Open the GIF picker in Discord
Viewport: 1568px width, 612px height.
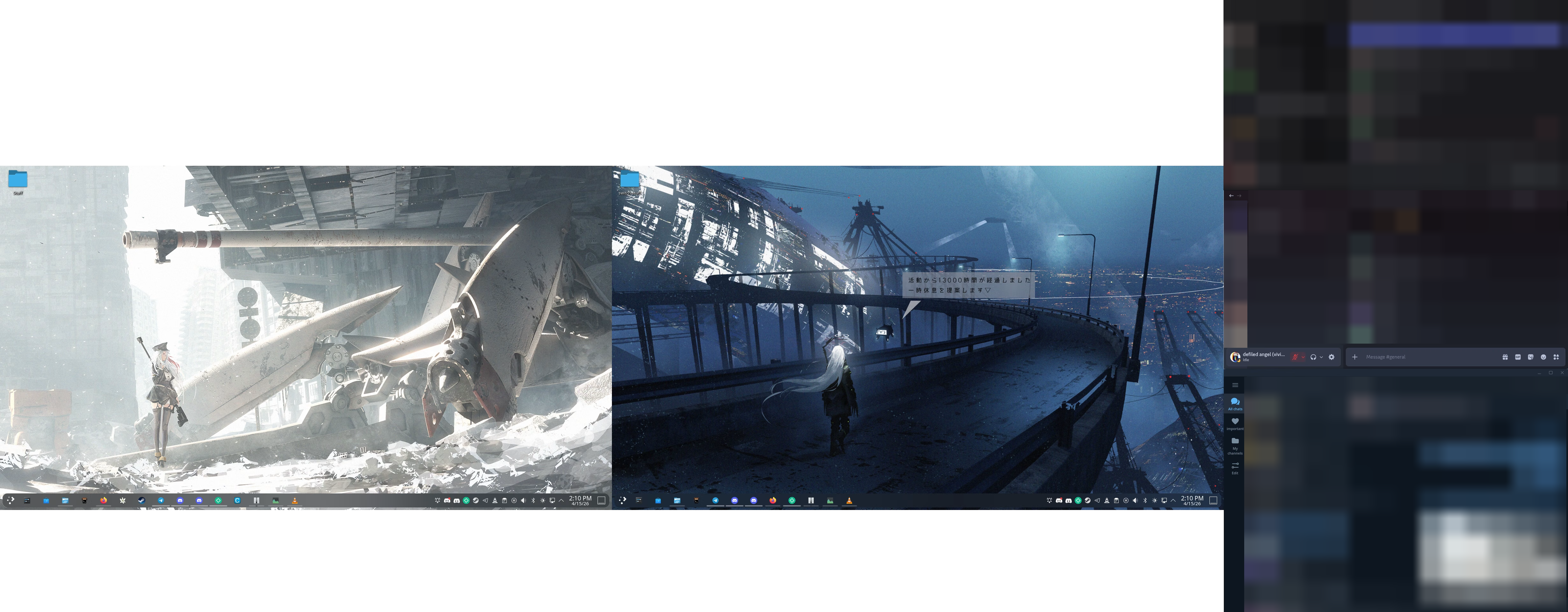pyautogui.click(x=1518, y=357)
